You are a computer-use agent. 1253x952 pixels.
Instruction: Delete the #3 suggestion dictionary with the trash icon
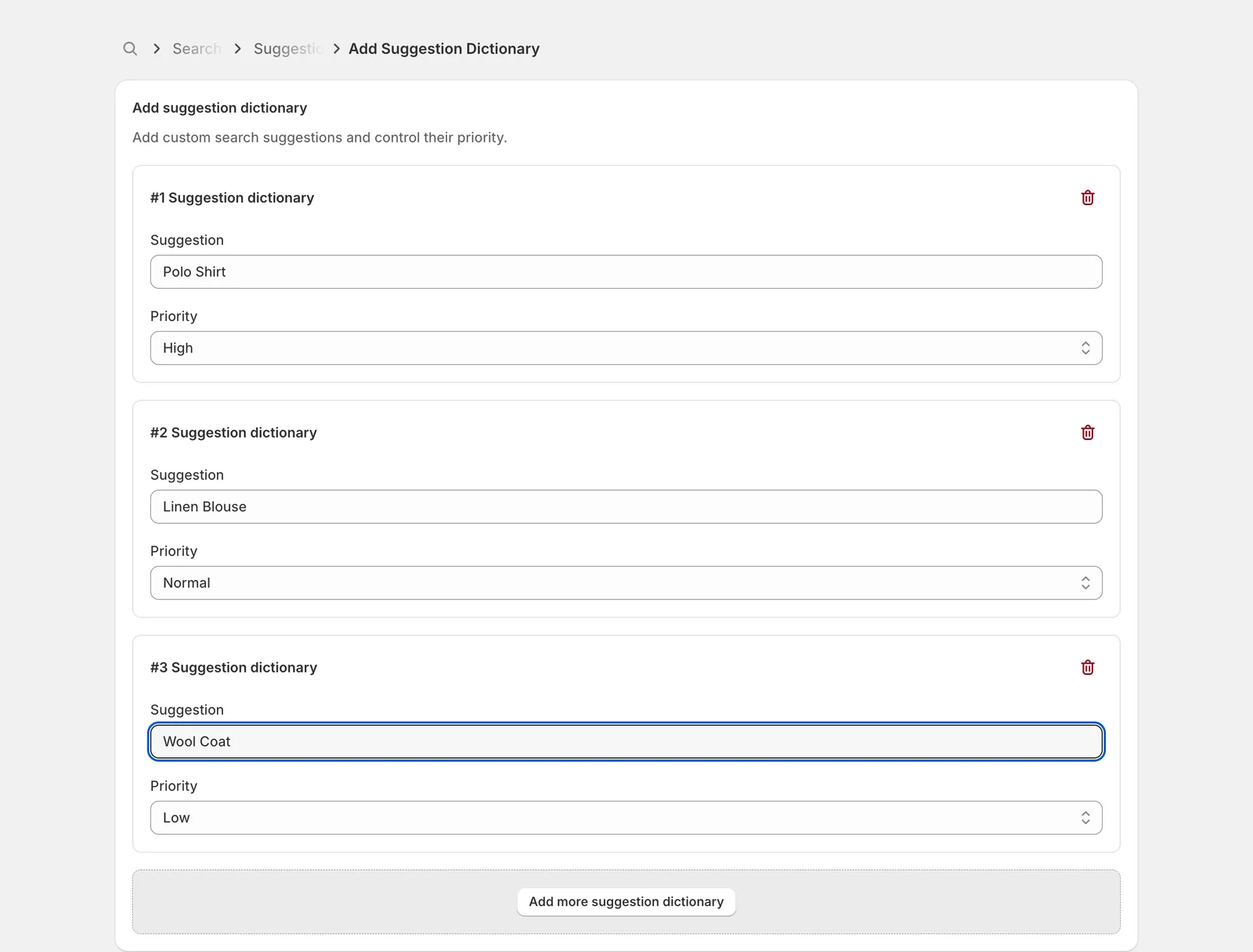click(1088, 668)
